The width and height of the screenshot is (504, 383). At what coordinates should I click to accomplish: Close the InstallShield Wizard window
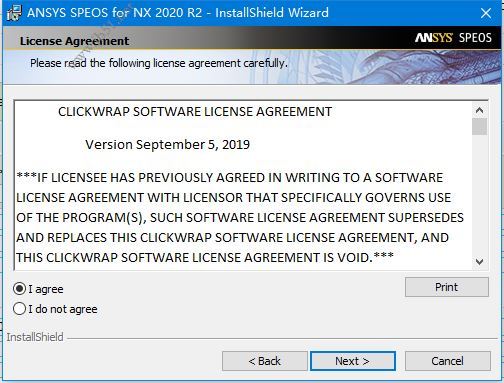(486, 13)
